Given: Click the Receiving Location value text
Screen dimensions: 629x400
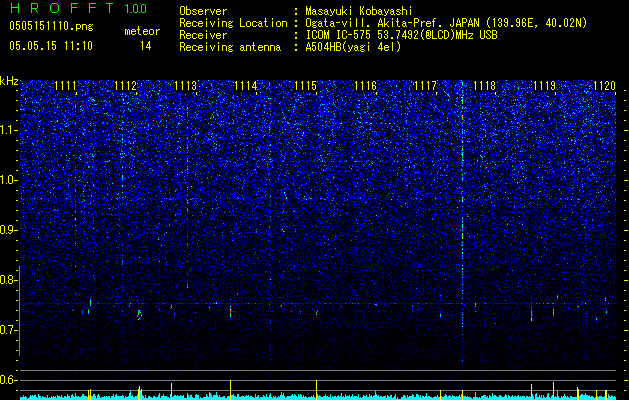Looking at the screenshot, I should pos(446,24).
